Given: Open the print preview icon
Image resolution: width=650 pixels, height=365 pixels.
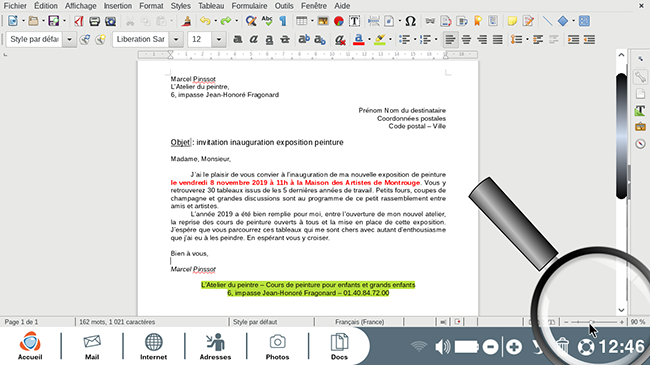Looking at the screenshot, I should tap(110, 21).
